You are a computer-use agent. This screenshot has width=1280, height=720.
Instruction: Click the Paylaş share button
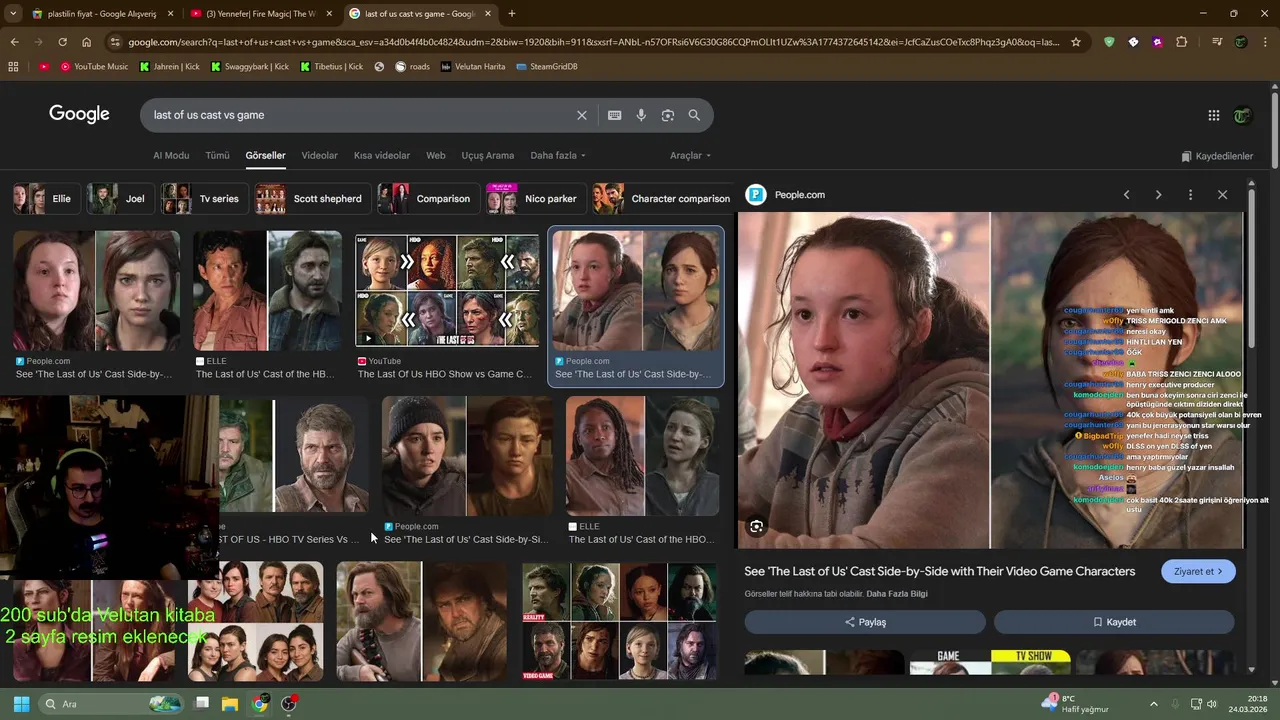point(866,622)
